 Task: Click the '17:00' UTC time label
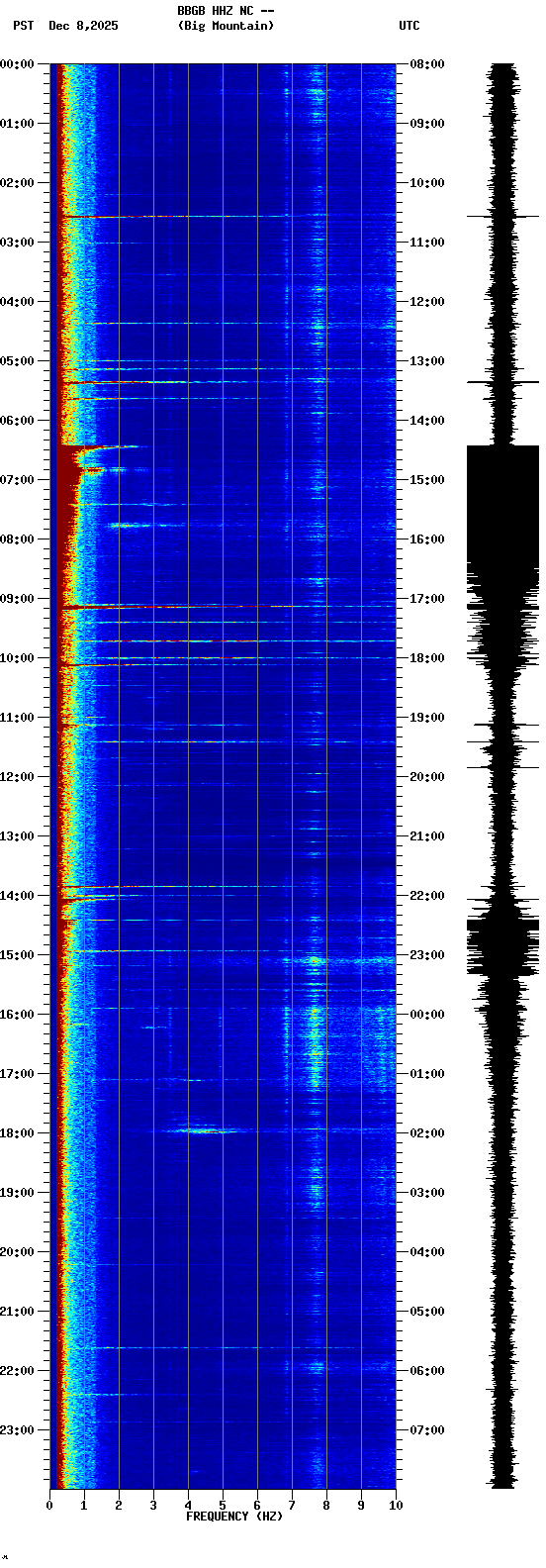[427, 599]
